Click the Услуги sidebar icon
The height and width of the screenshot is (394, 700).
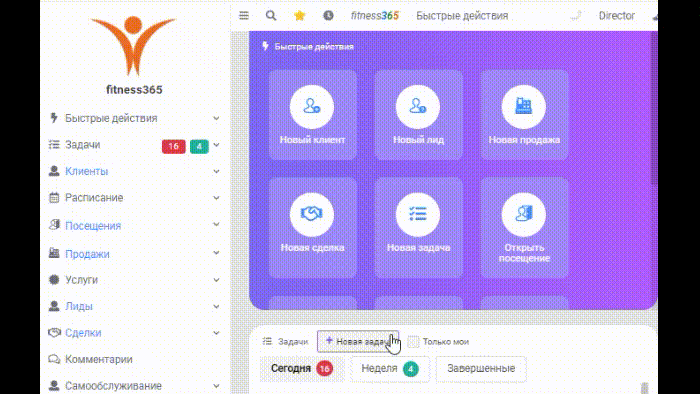point(54,280)
